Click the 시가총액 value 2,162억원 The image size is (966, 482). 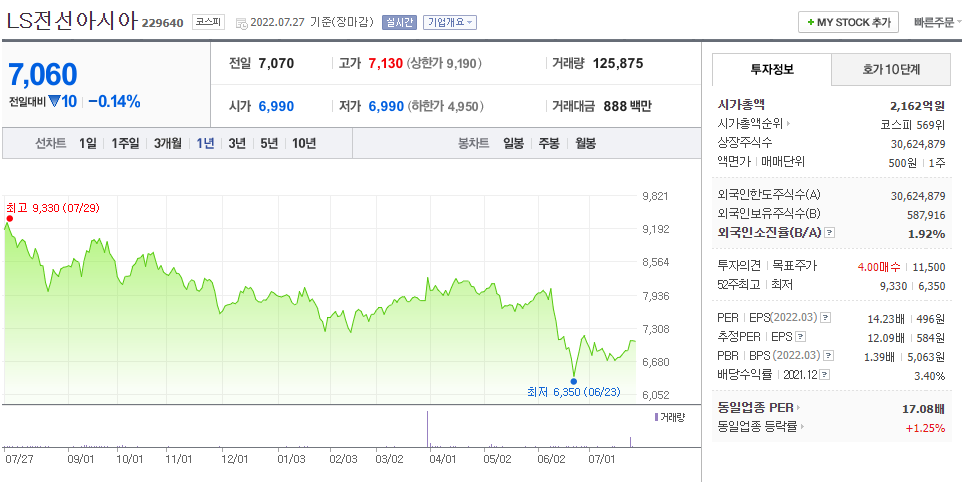coord(918,105)
